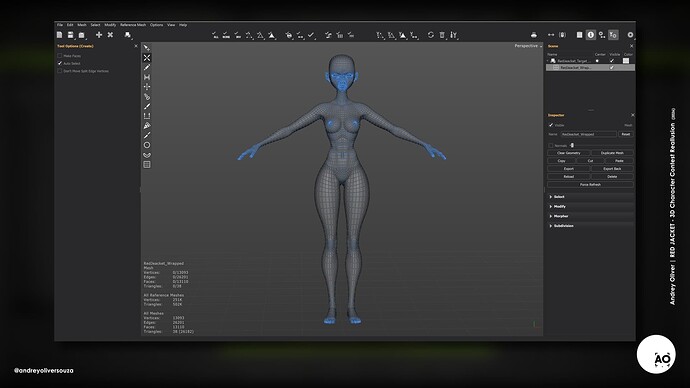Expand the Morpher section in Inspector
This screenshot has height=388, width=690.
(591, 216)
